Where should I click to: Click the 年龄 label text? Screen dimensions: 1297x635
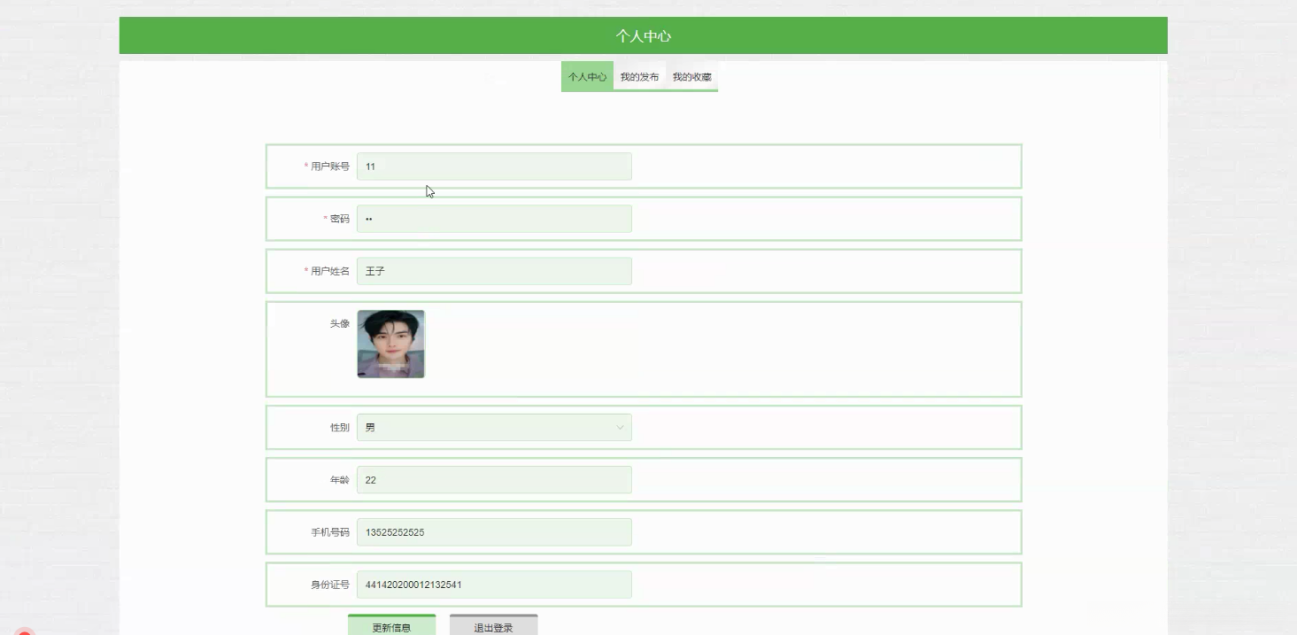(x=340, y=480)
